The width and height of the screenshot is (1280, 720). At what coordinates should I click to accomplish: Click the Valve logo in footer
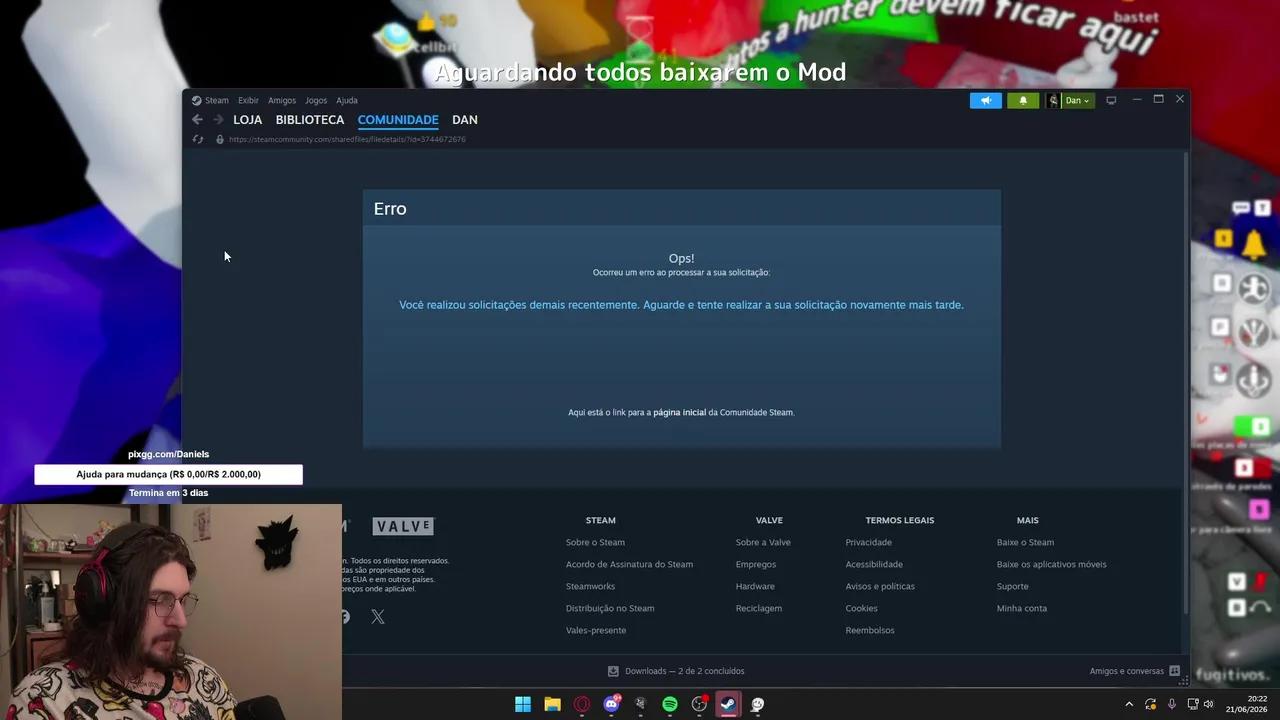(x=403, y=526)
